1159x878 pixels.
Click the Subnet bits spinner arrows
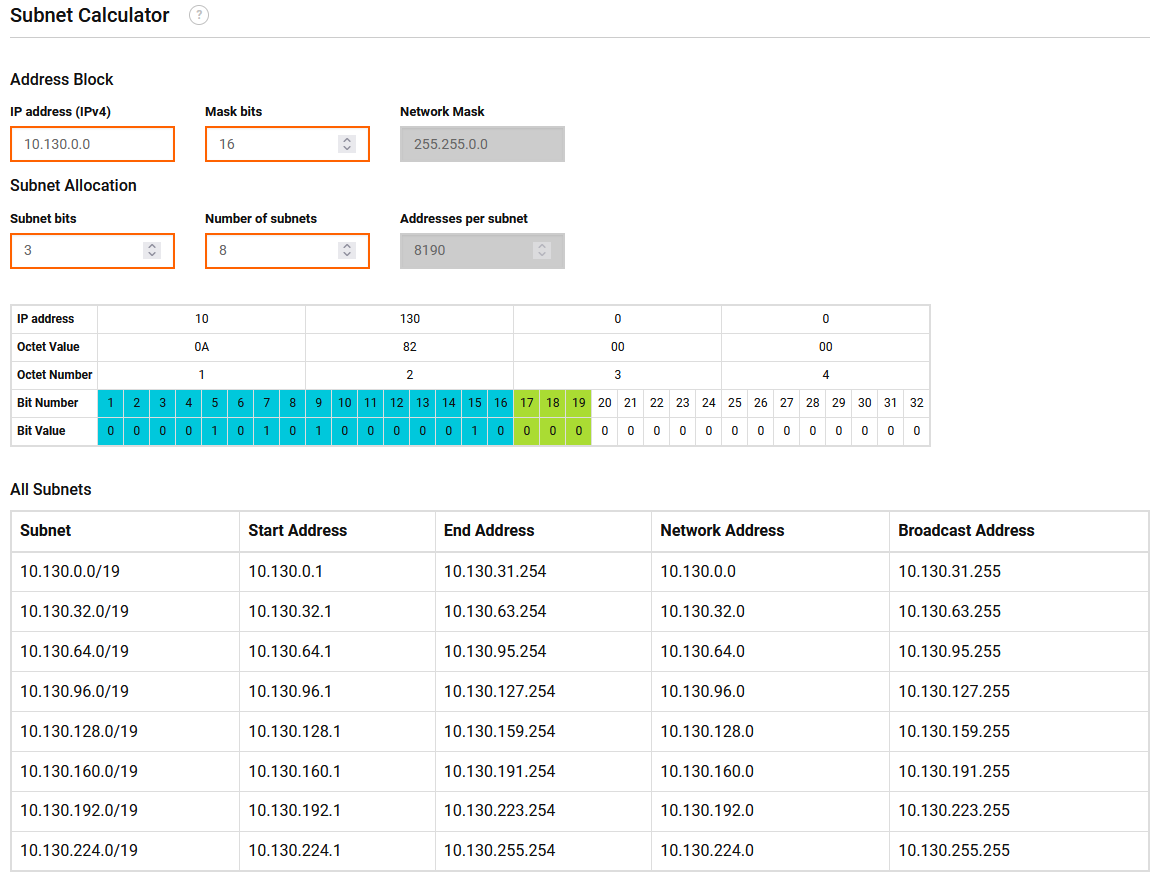coord(152,250)
